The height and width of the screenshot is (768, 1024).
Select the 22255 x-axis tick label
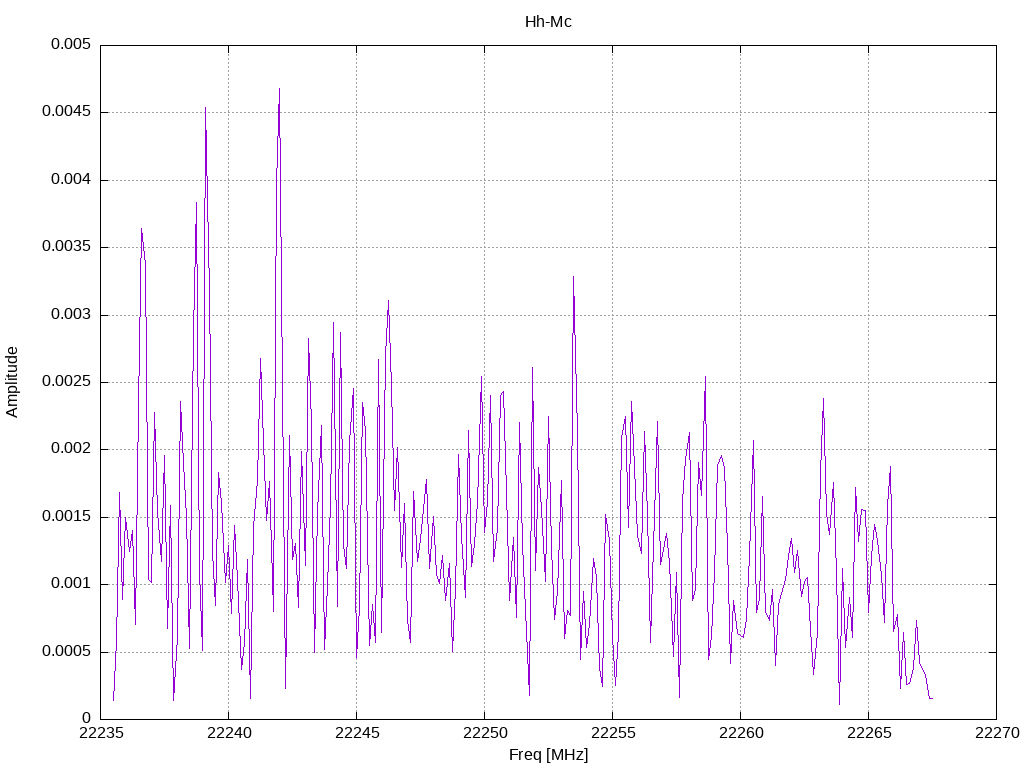[612, 733]
